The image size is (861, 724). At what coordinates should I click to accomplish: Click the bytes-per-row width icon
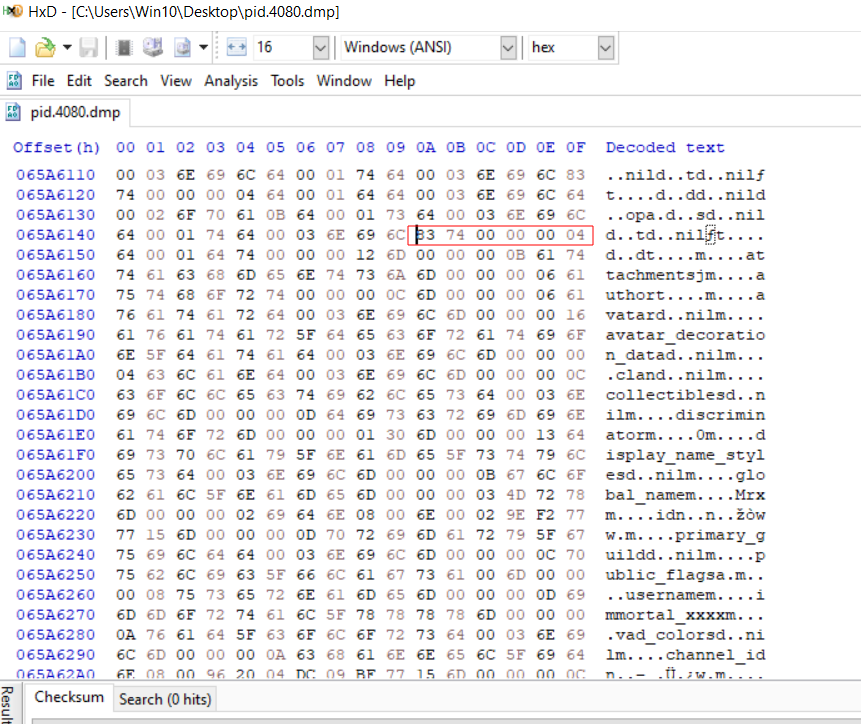tap(236, 47)
